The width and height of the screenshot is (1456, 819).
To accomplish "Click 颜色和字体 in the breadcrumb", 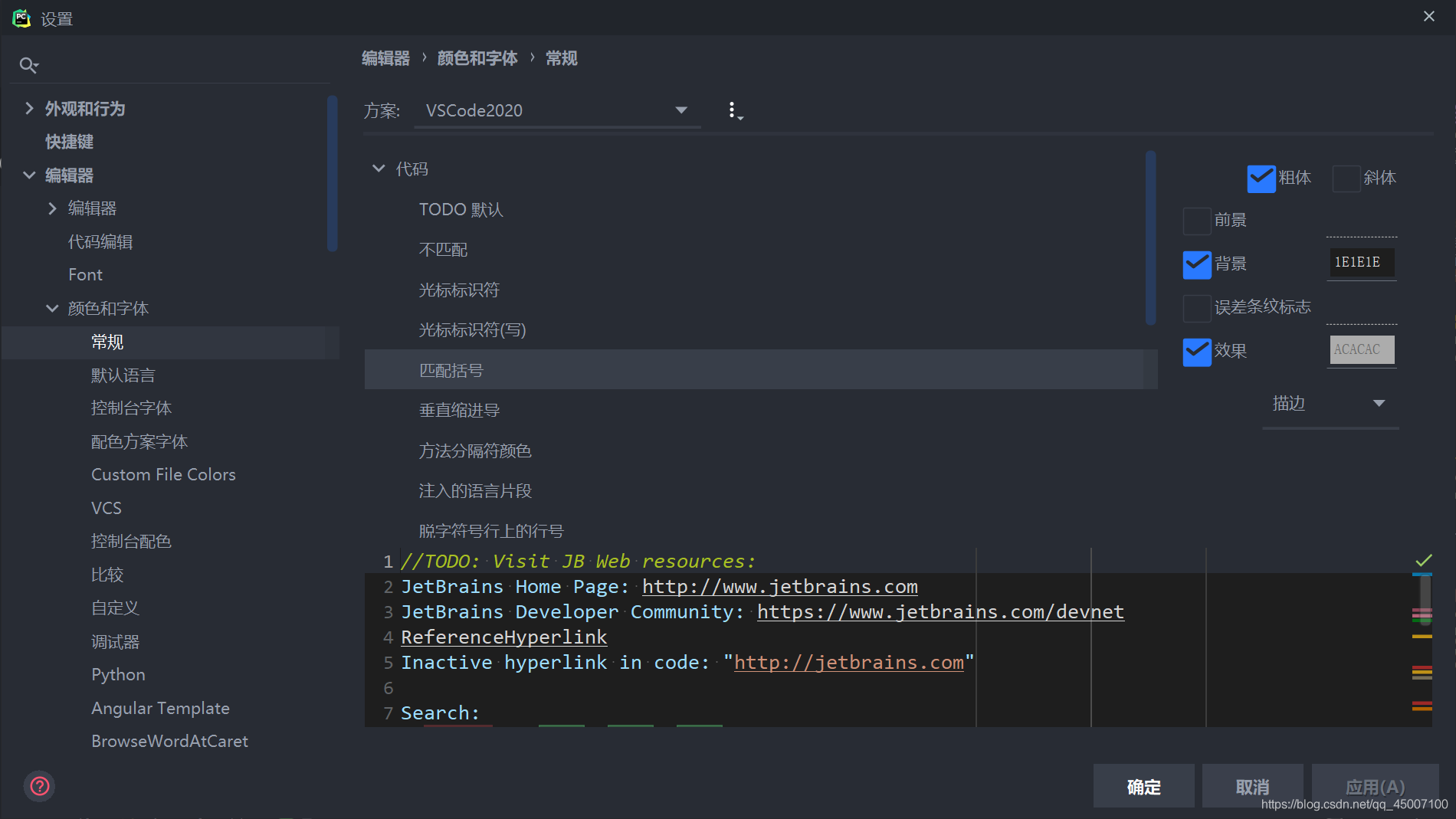I will [x=477, y=58].
